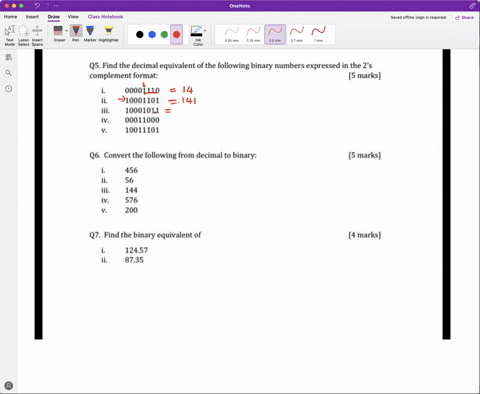
Task: Open the Search icon in sidebar
Action: coord(9,73)
